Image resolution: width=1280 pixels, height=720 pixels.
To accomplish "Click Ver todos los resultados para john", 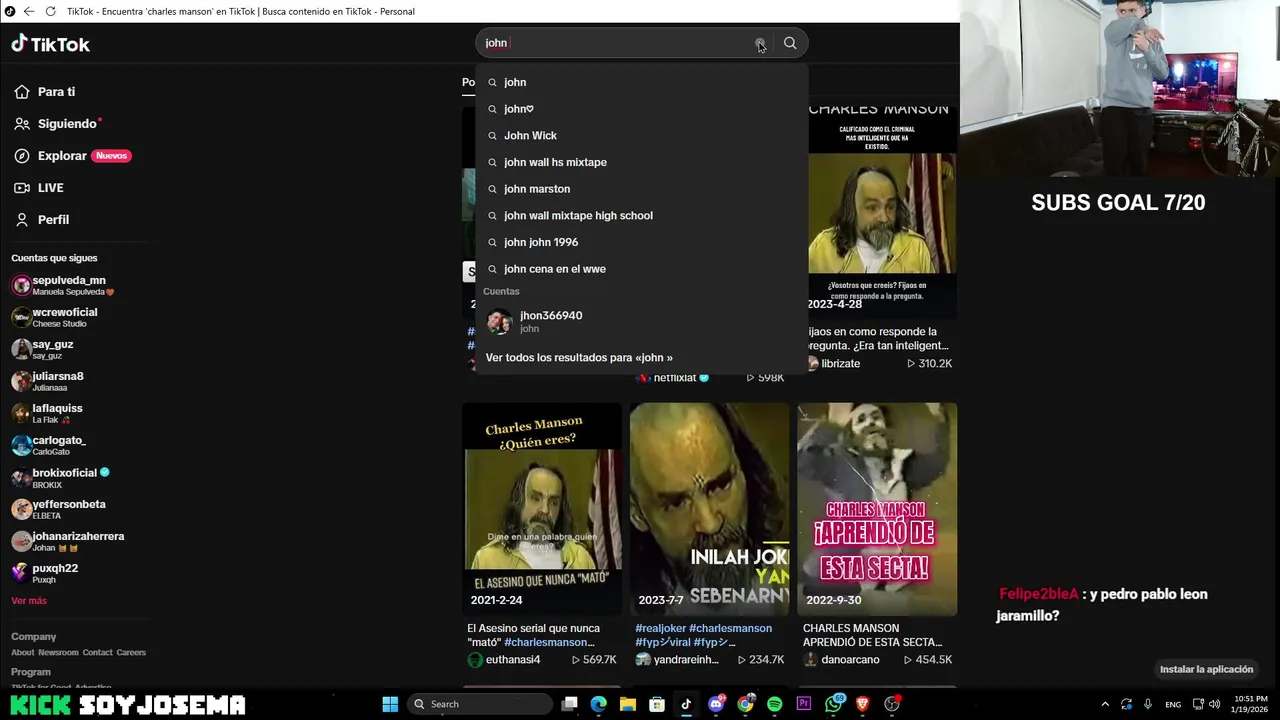I will coord(579,357).
